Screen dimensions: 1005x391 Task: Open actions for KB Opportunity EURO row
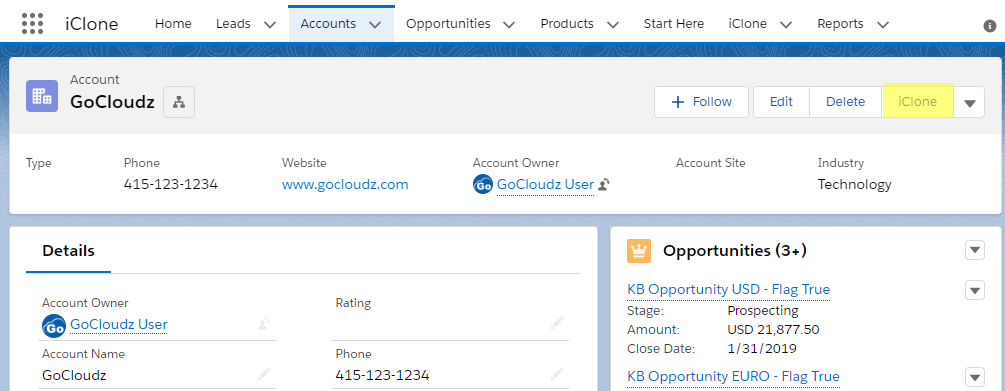point(975,377)
